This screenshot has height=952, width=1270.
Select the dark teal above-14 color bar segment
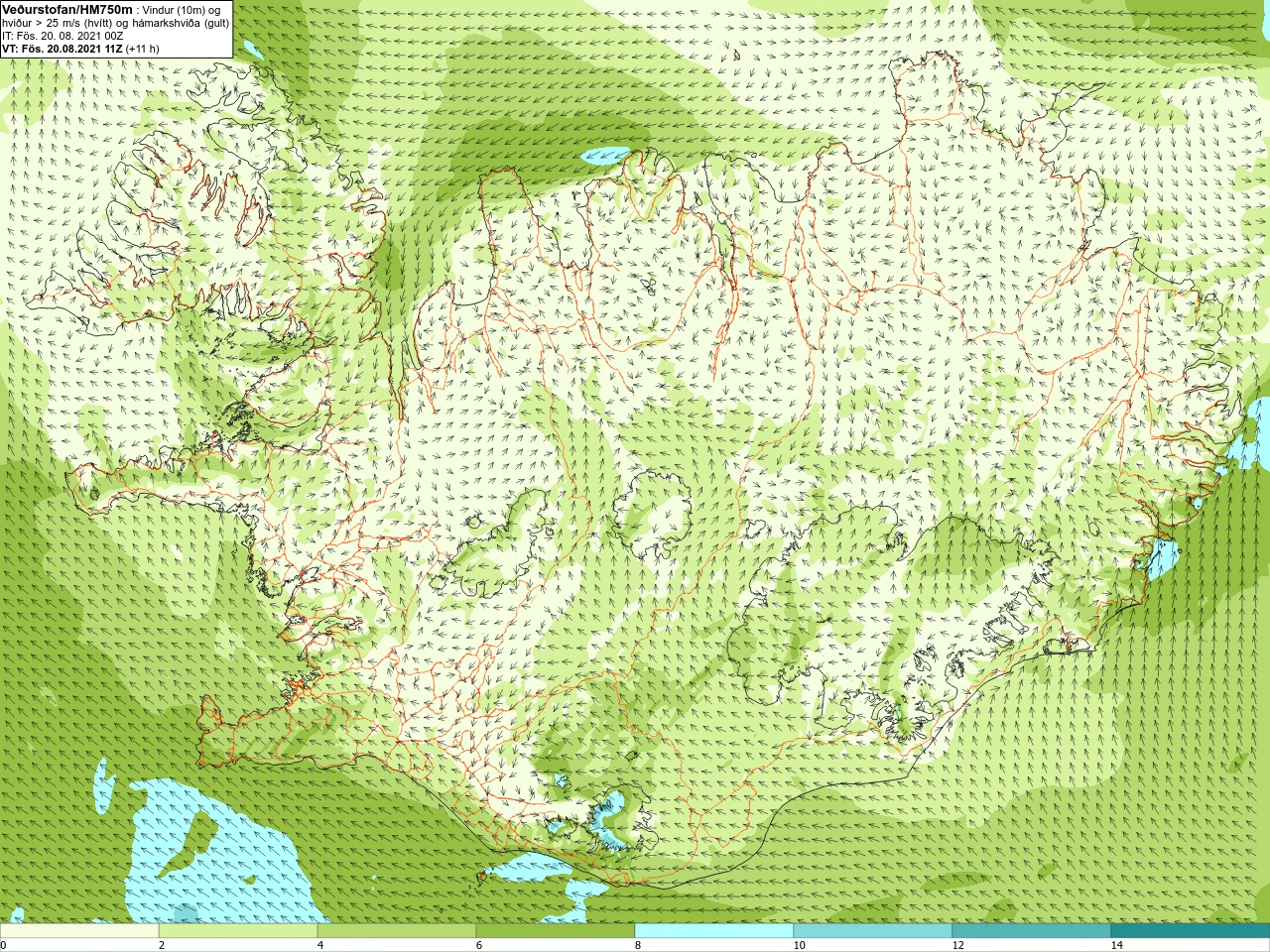click(1191, 931)
